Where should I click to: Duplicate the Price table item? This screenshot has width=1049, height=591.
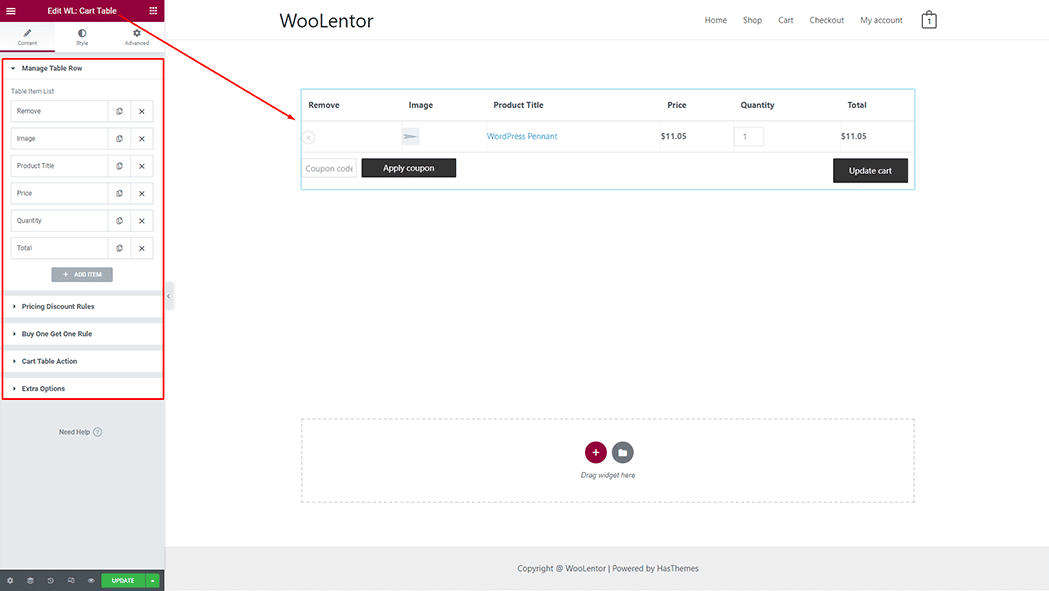[119, 193]
